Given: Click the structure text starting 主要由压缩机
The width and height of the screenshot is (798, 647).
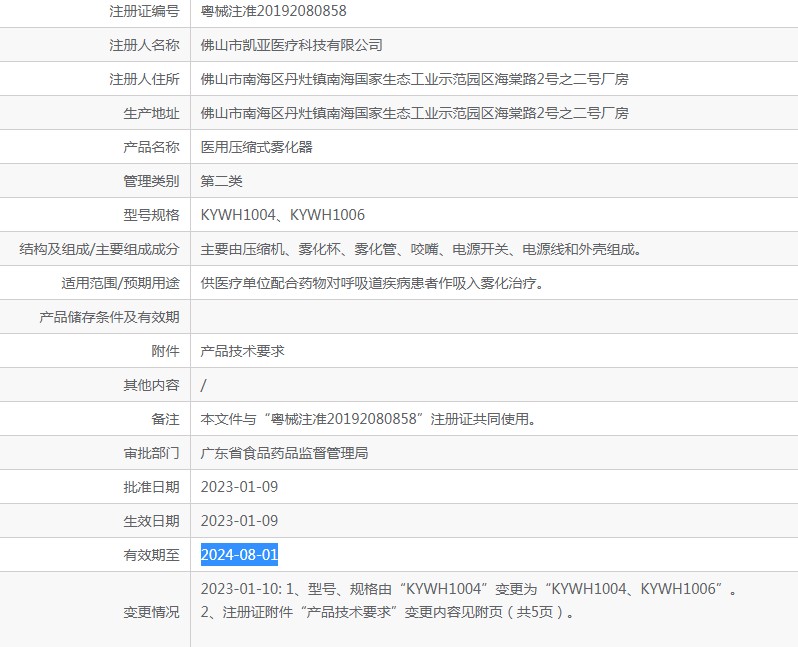Looking at the screenshot, I should 421,249.
